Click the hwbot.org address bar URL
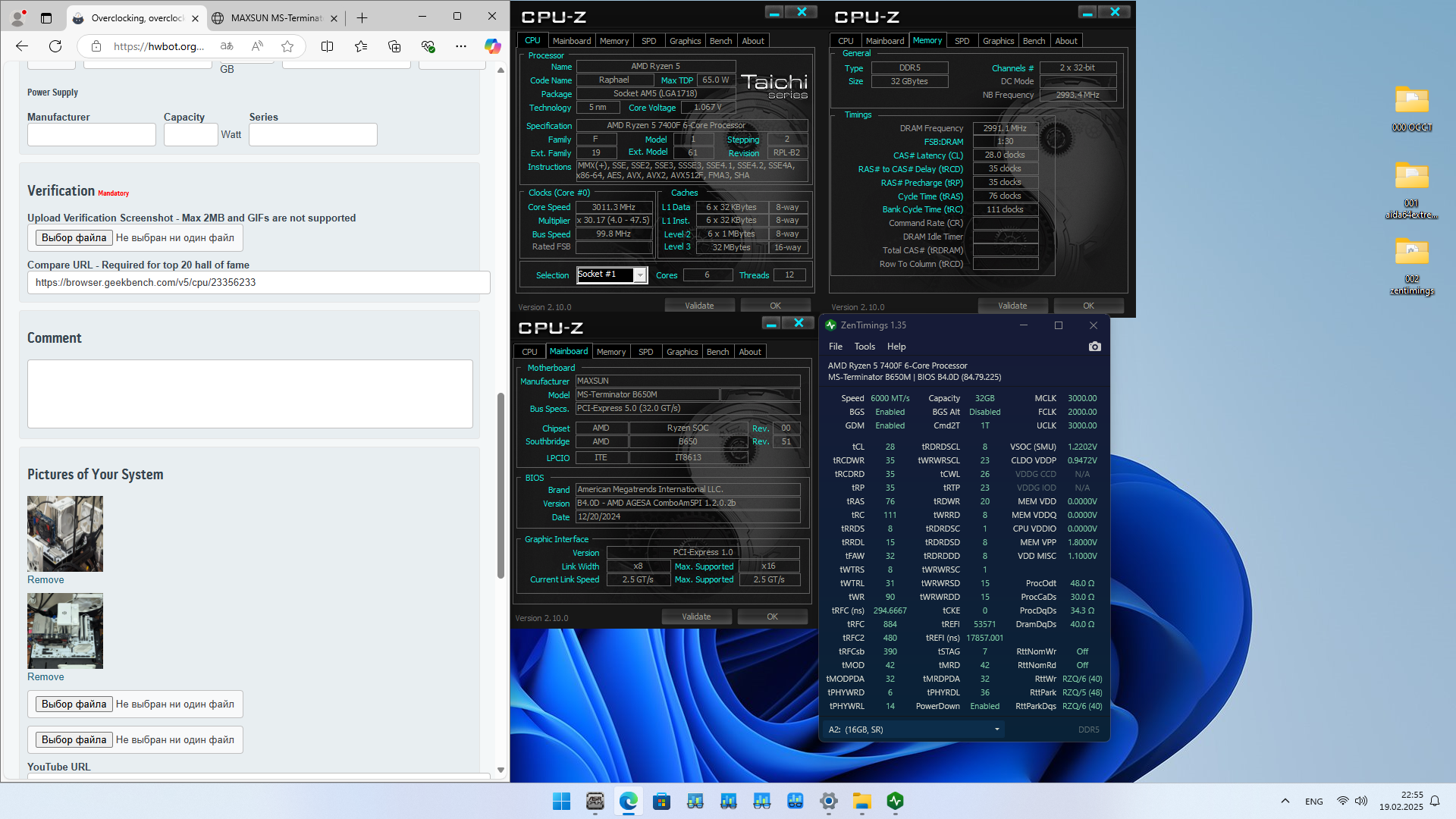This screenshot has height=819, width=1456. [158, 46]
